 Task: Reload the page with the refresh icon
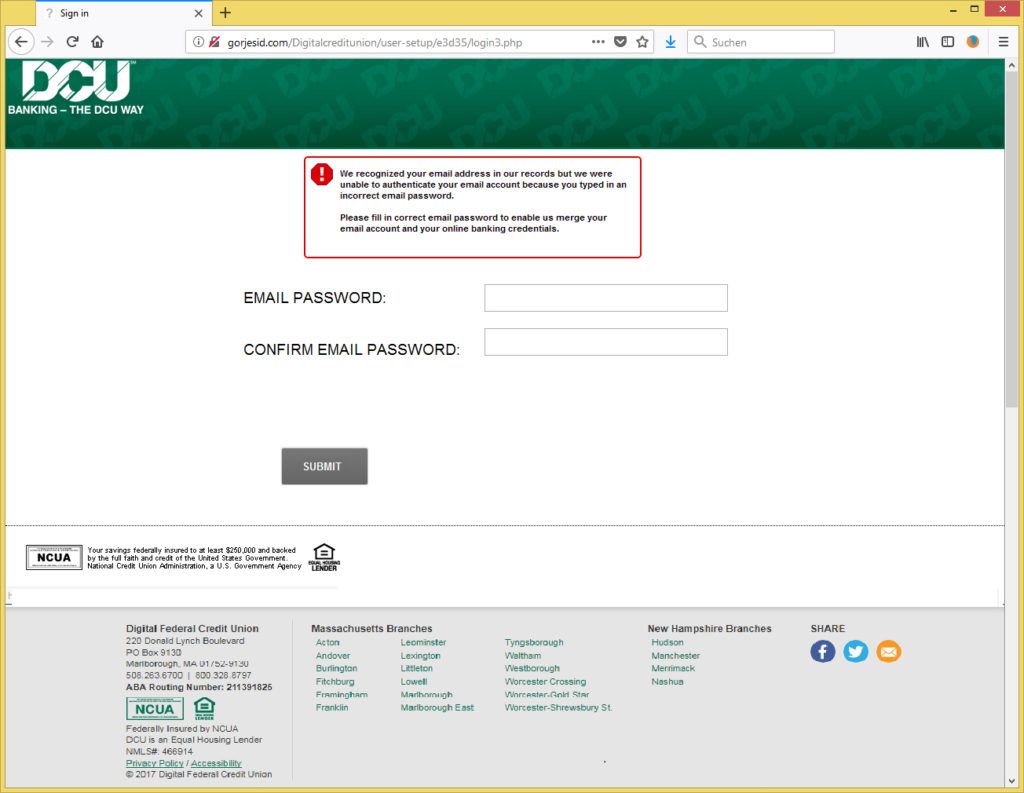pyautogui.click(x=71, y=42)
